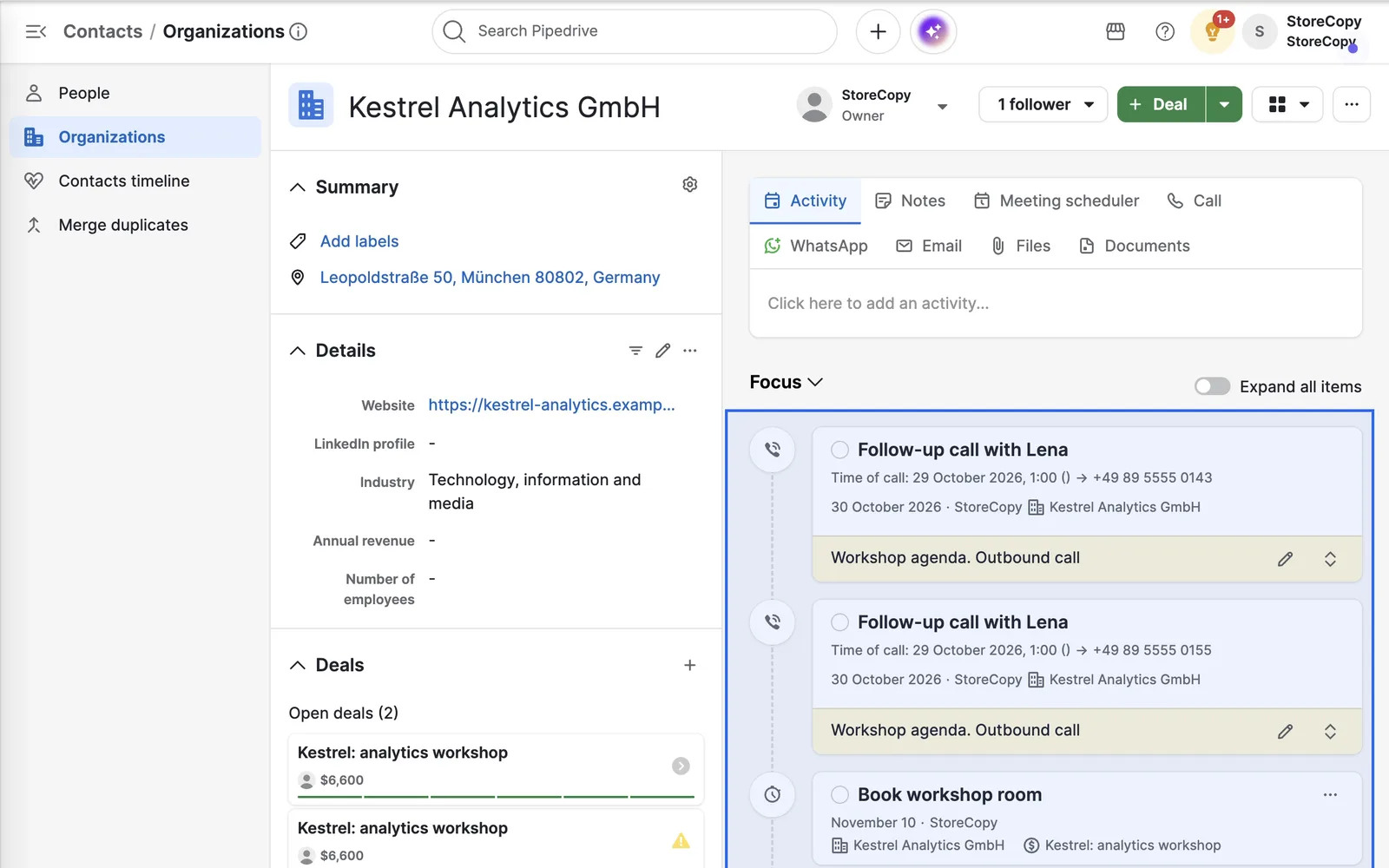Open organization more actions ellipsis menu
The width and height of the screenshot is (1389, 868).
[1352, 104]
